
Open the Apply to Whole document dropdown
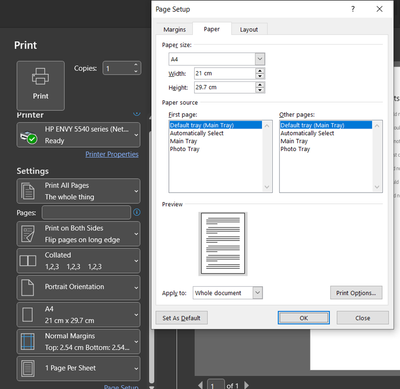coord(257,293)
